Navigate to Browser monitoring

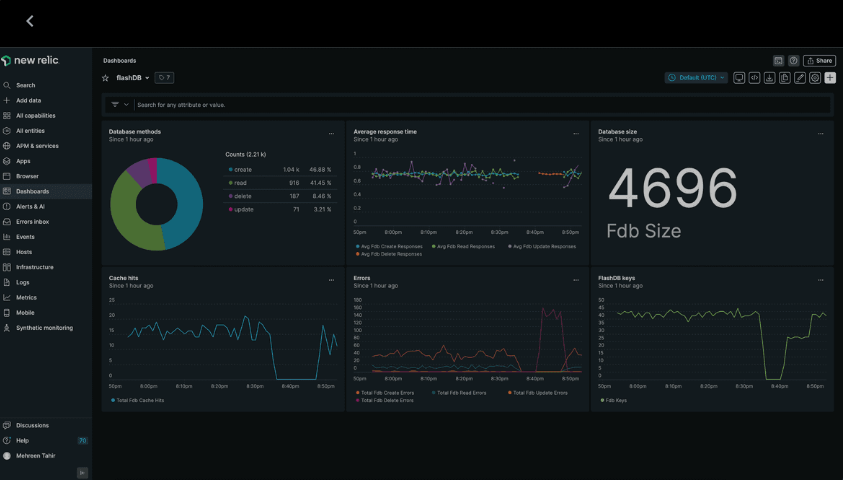tap(27, 176)
